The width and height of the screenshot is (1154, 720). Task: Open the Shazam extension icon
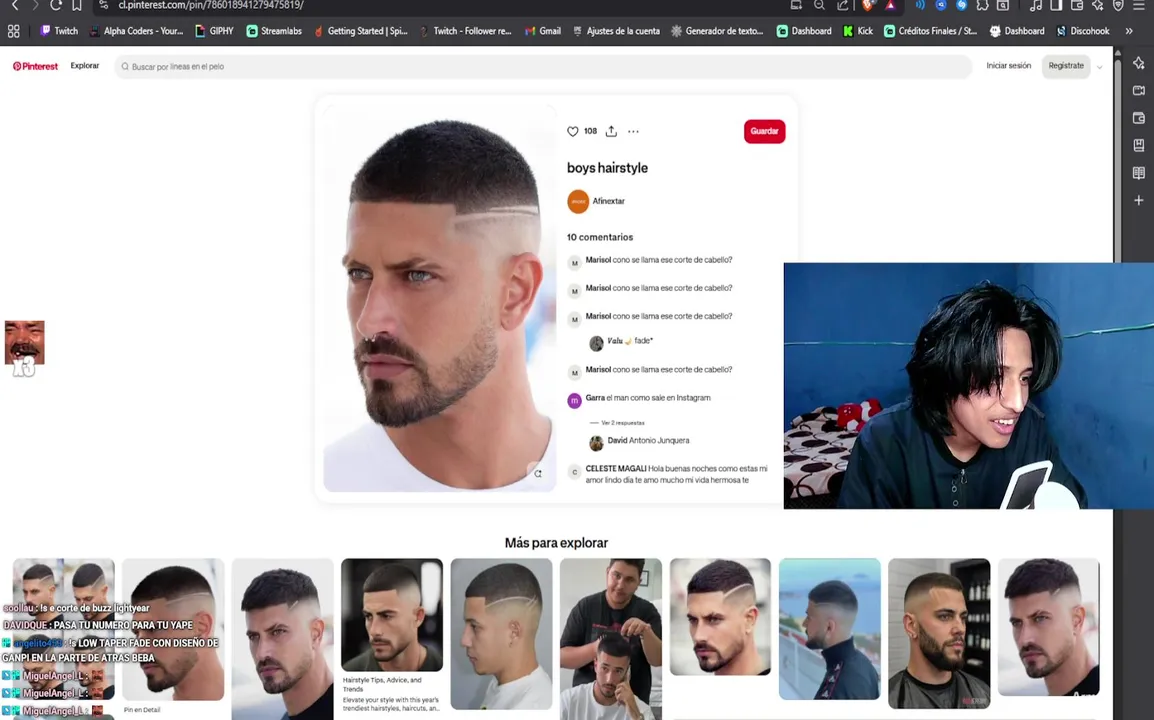961,5
